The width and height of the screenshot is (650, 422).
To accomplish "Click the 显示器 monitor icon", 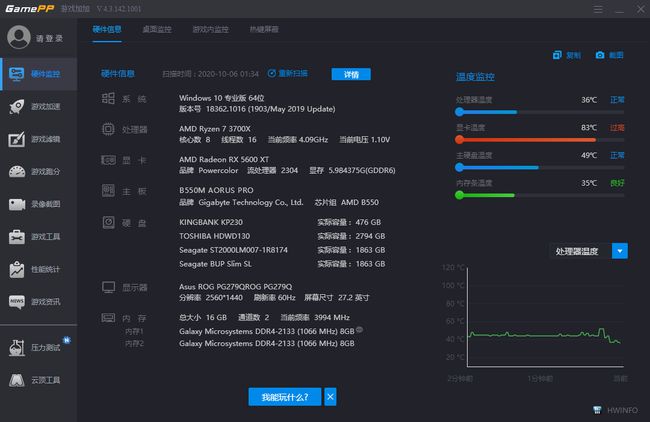I will tap(109, 287).
